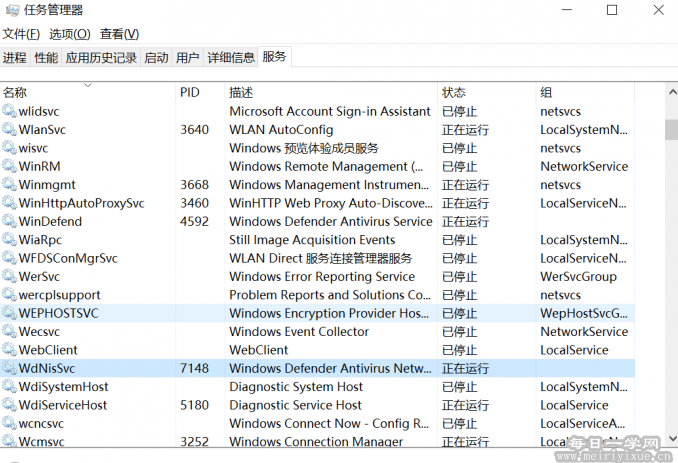The image size is (678, 463).
Task: Sort services by 描述 column header
Action: (x=331, y=92)
